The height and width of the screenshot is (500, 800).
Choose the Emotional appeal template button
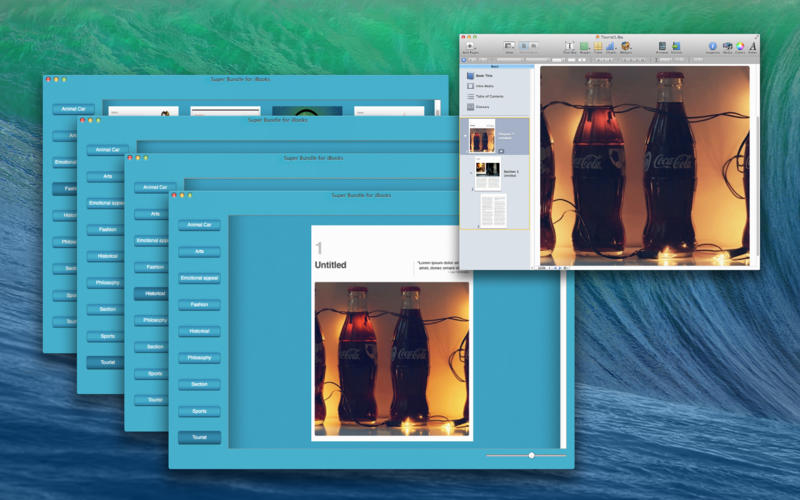pyautogui.click(x=199, y=278)
